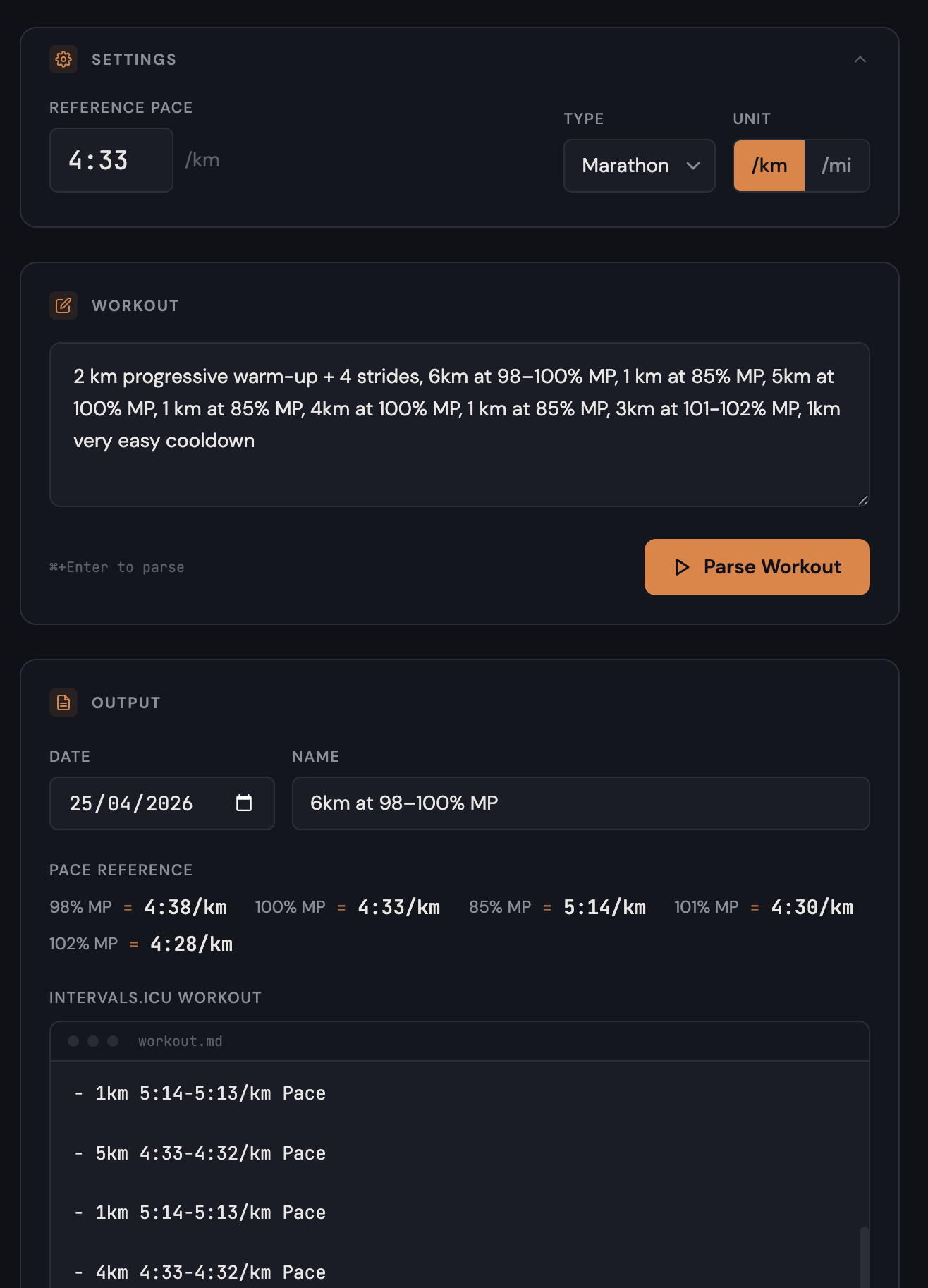
Task: Click the play triangle icon on Parse Workout
Action: coord(682,567)
